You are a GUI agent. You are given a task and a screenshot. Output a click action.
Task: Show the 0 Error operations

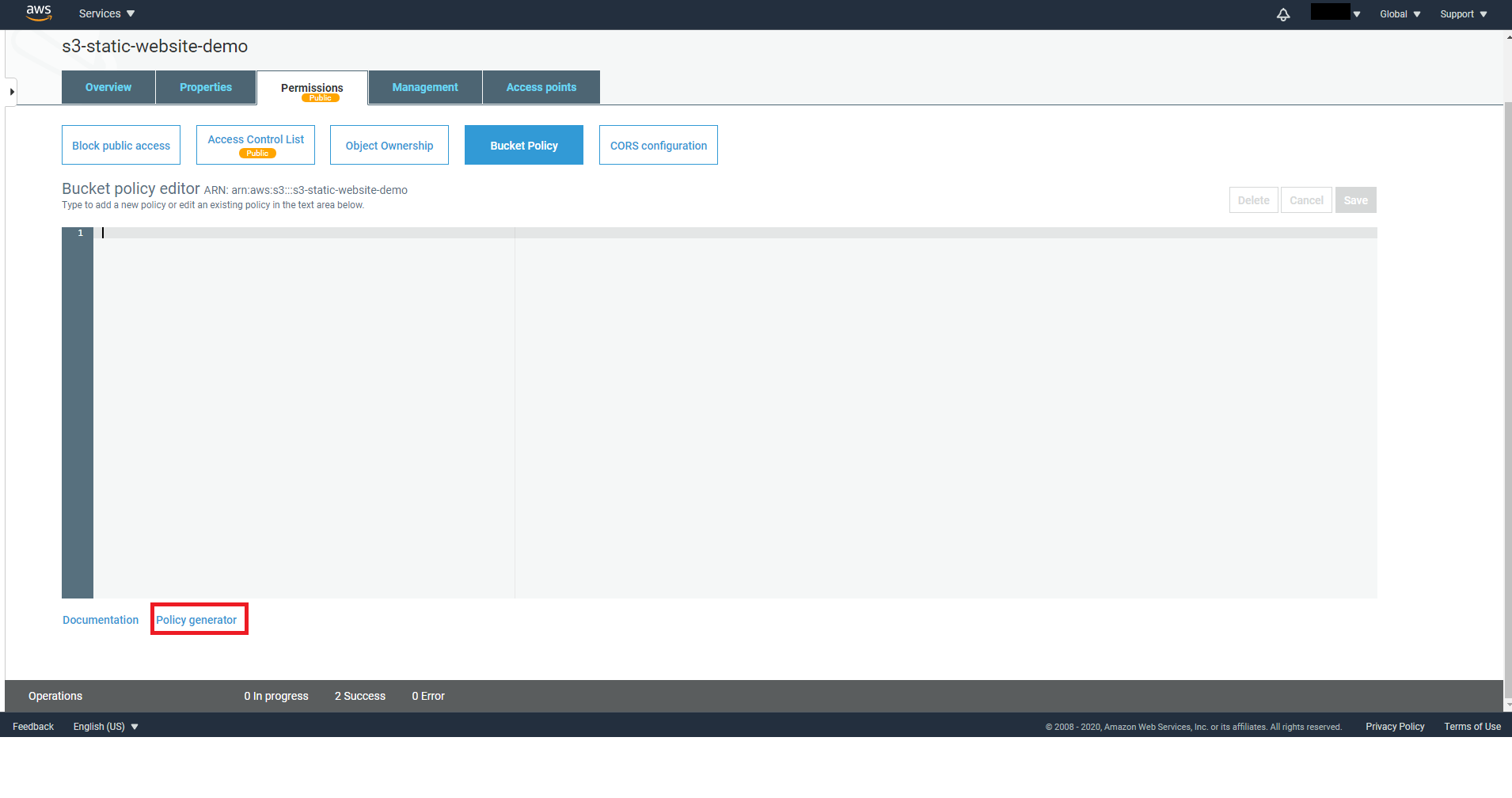pyautogui.click(x=428, y=696)
